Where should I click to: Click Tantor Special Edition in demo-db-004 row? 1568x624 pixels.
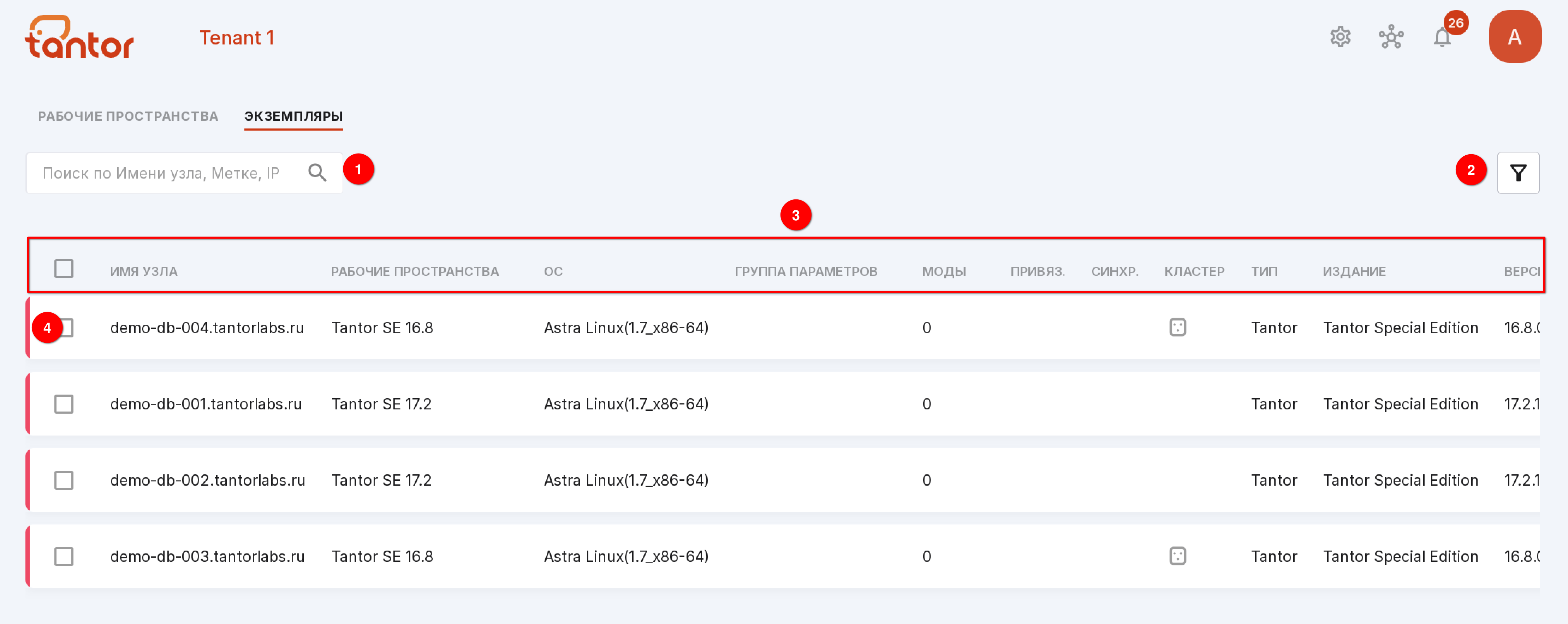(x=1400, y=328)
